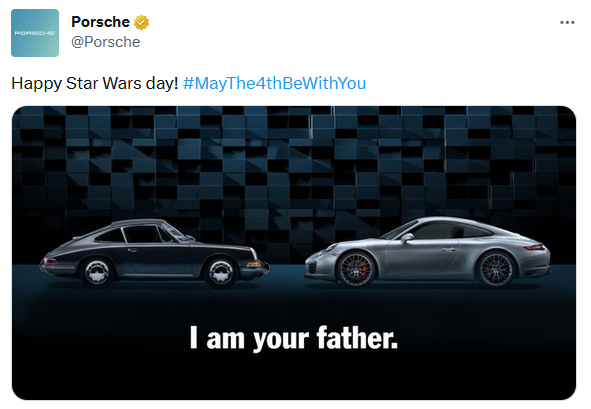Click the rear wheel of the classic Porsche
The width and height of the screenshot is (591, 409).
[x=96, y=271]
